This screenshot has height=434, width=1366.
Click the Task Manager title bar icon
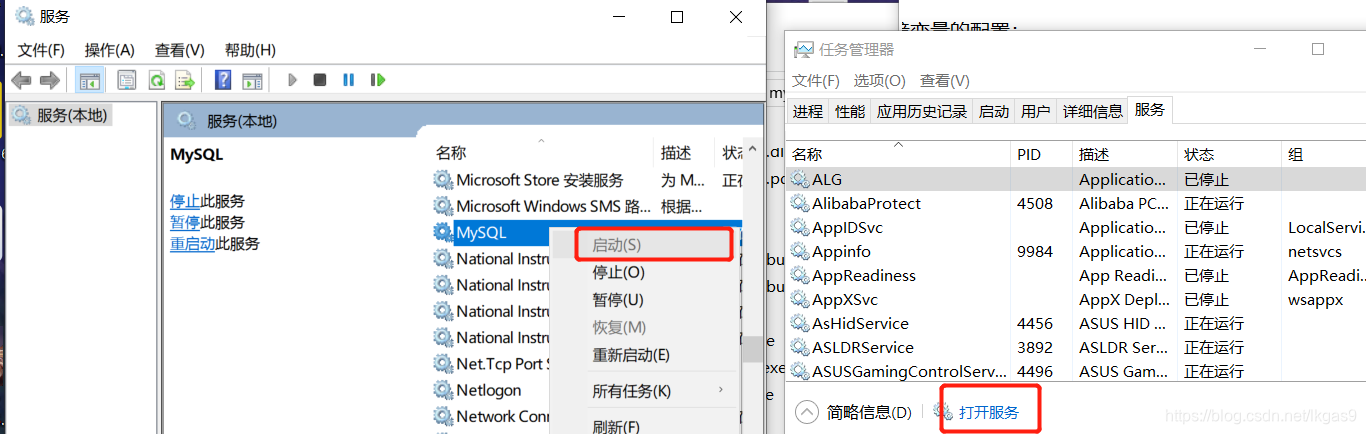(803, 49)
